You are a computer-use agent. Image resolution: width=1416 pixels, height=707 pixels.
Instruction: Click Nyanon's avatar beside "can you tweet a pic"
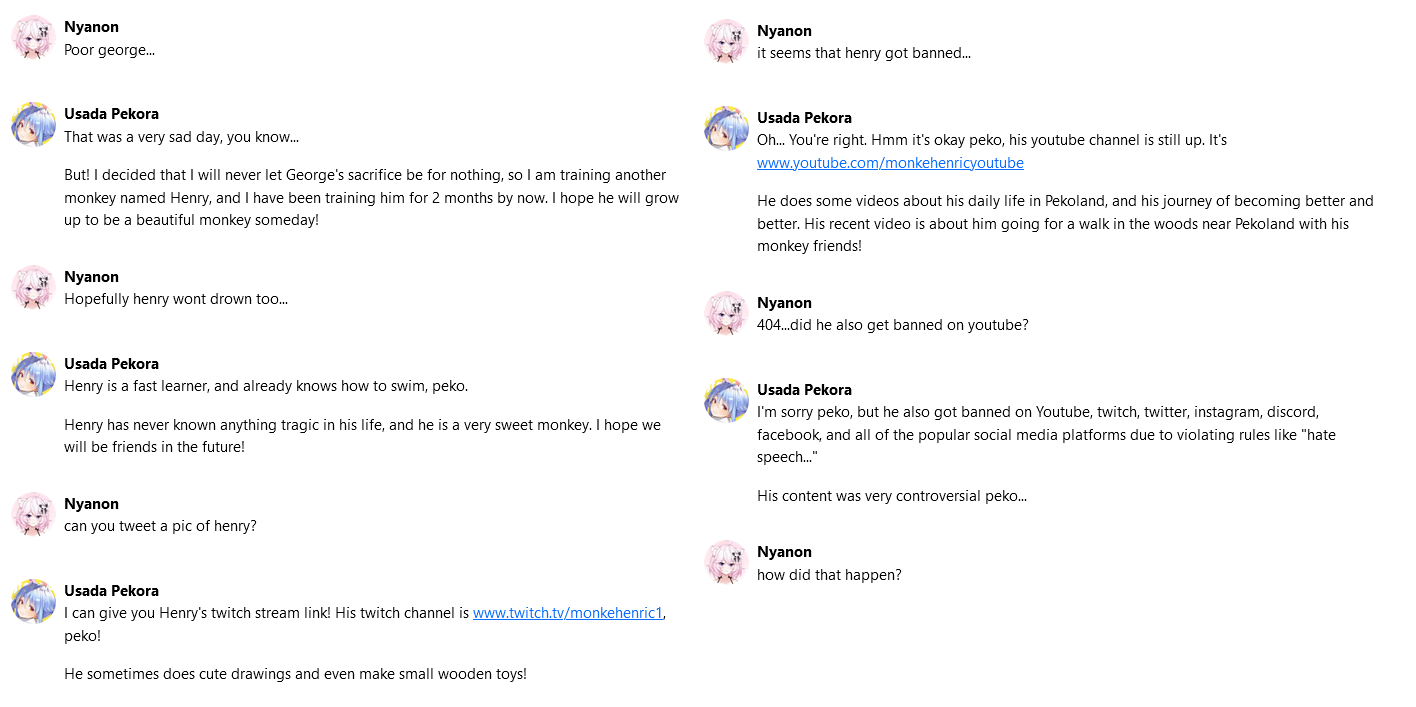[x=32, y=514]
